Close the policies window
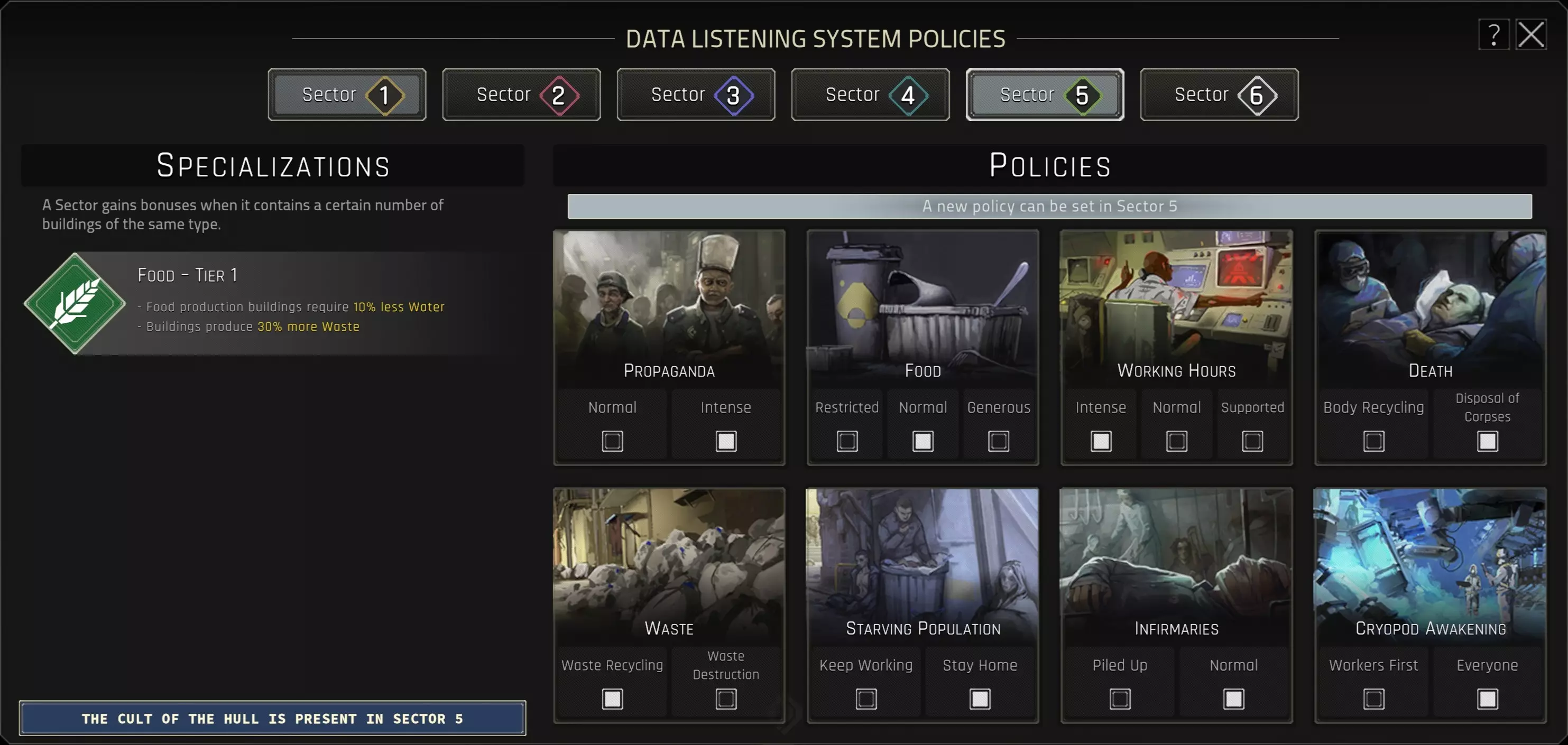This screenshot has height=745, width=1568. [1531, 35]
